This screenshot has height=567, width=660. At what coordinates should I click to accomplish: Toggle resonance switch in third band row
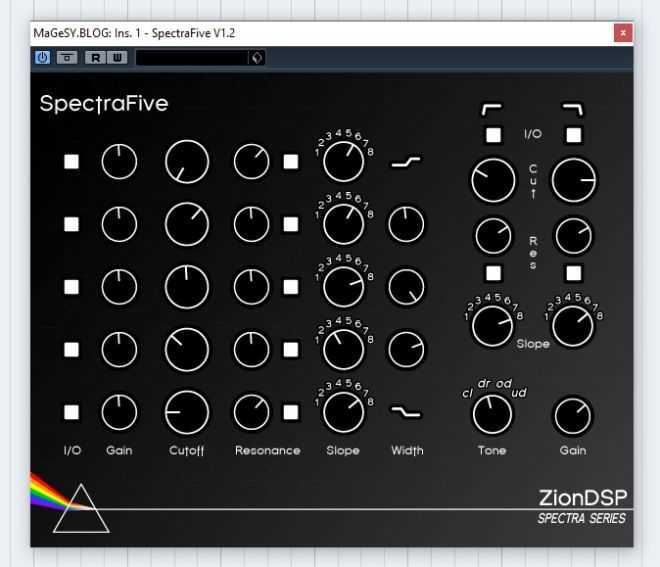[291, 287]
